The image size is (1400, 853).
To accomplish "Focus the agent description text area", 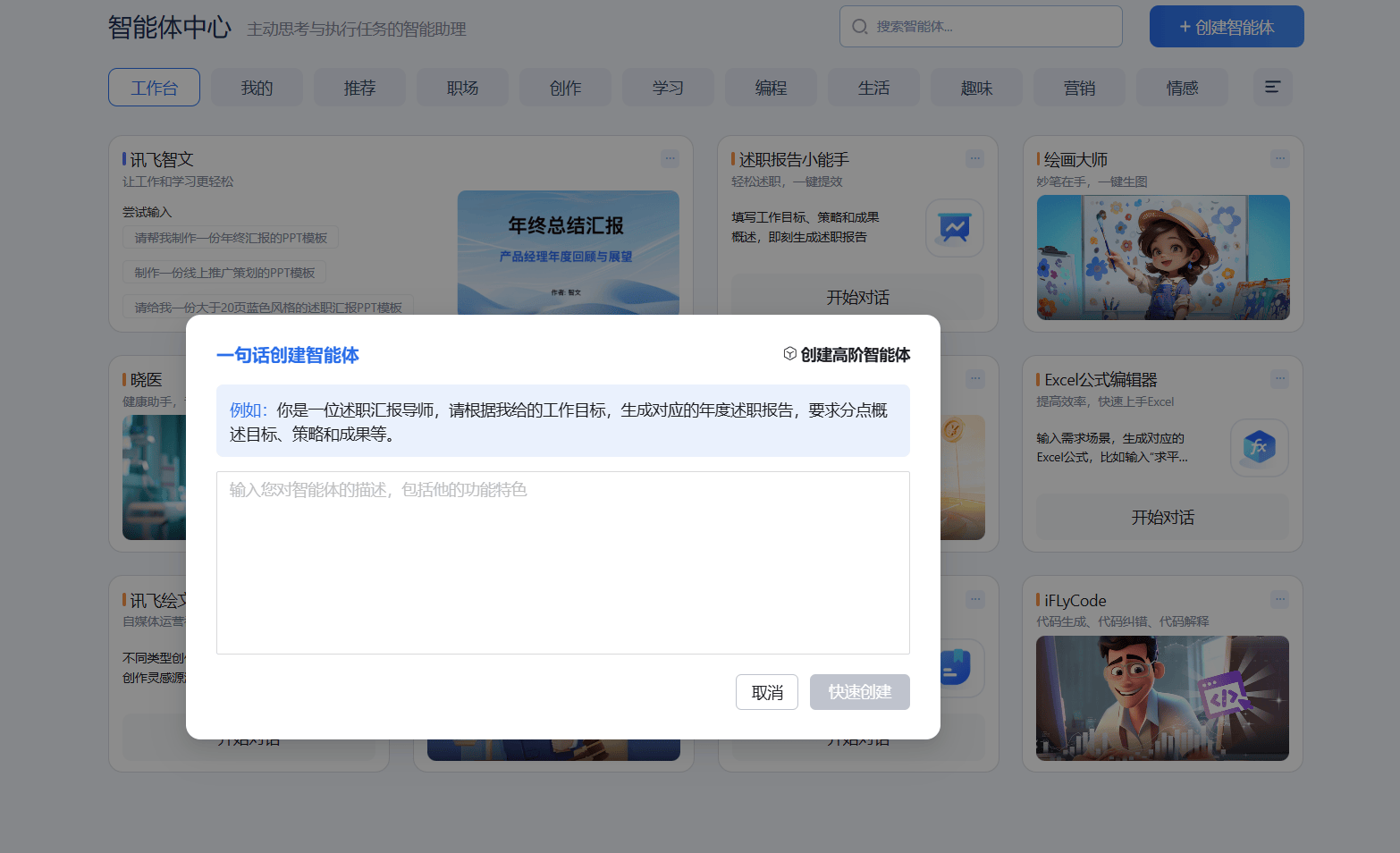I will tap(562, 562).
